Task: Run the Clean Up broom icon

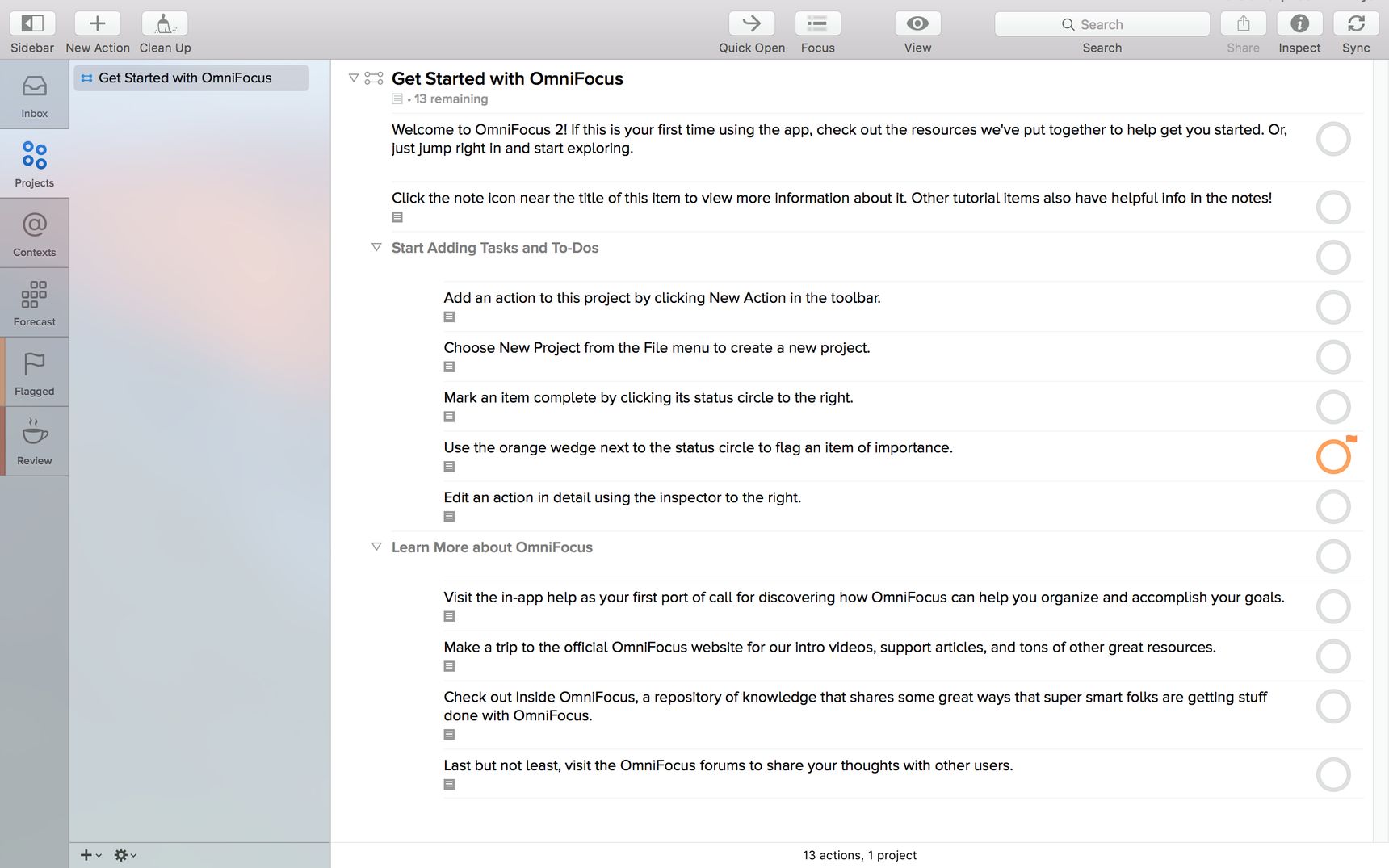Action: point(165,23)
